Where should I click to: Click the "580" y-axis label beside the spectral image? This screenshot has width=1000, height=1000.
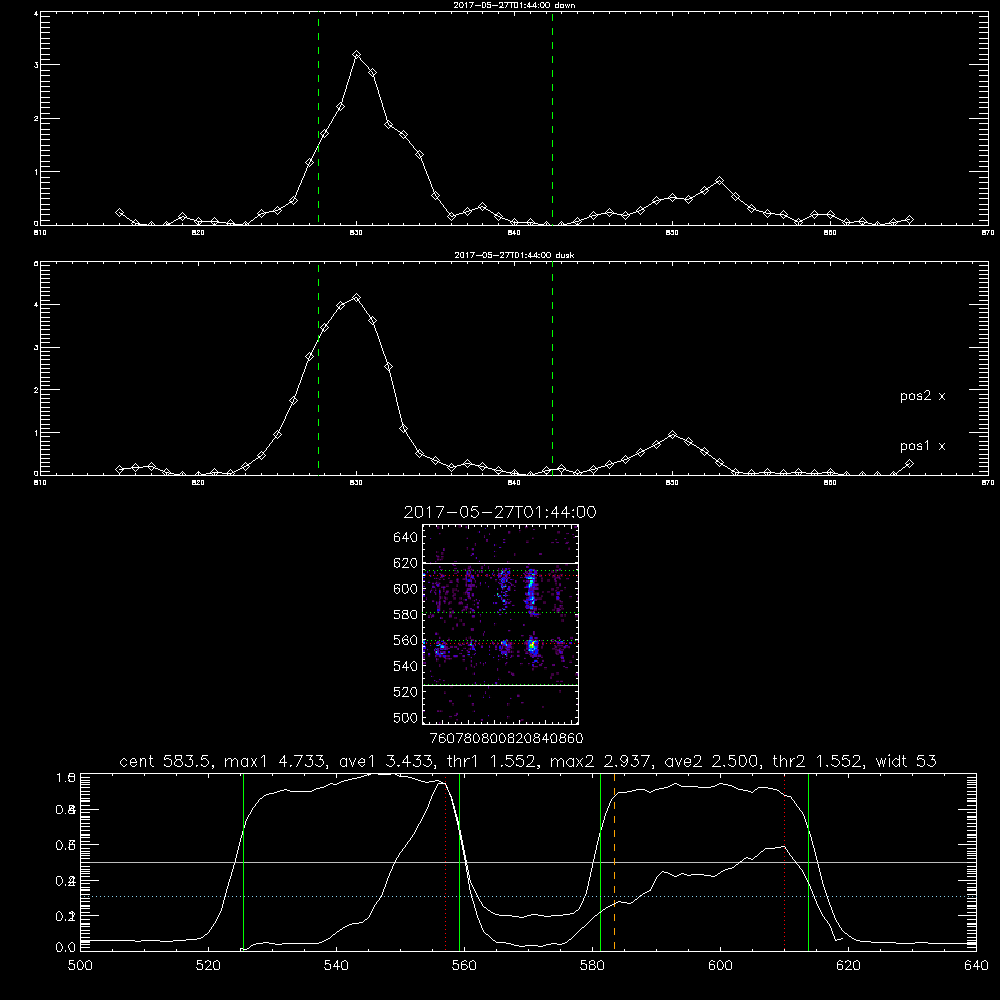click(x=406, y=615)
